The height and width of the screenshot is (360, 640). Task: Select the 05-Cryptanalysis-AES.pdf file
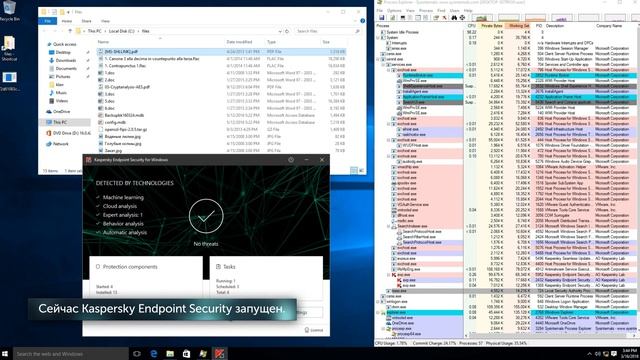pos(127,87)
